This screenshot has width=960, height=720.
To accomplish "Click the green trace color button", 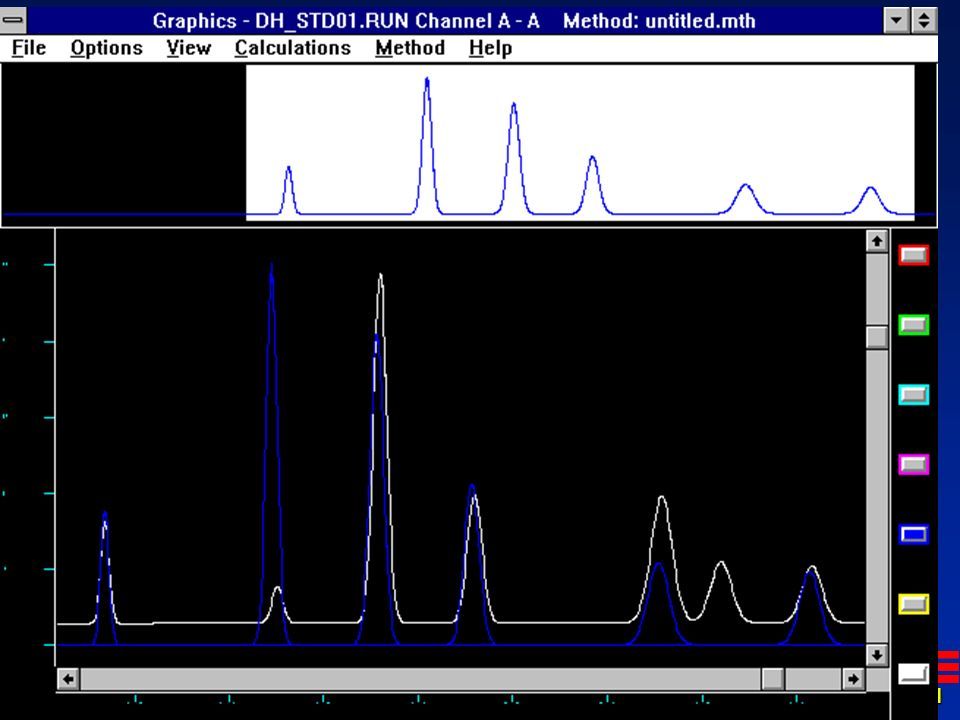I will (913, 324).
